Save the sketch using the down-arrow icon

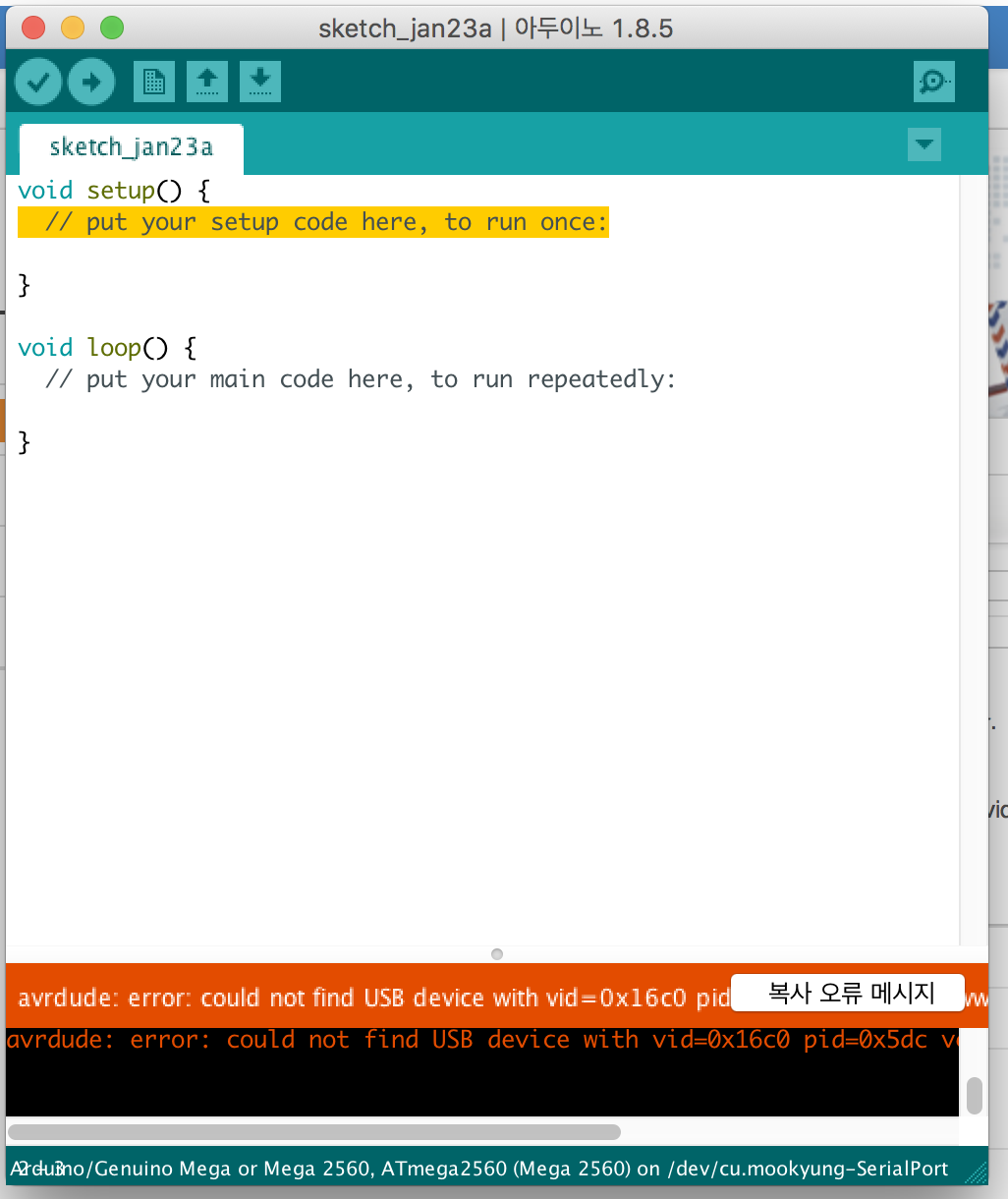click(259, 82)
